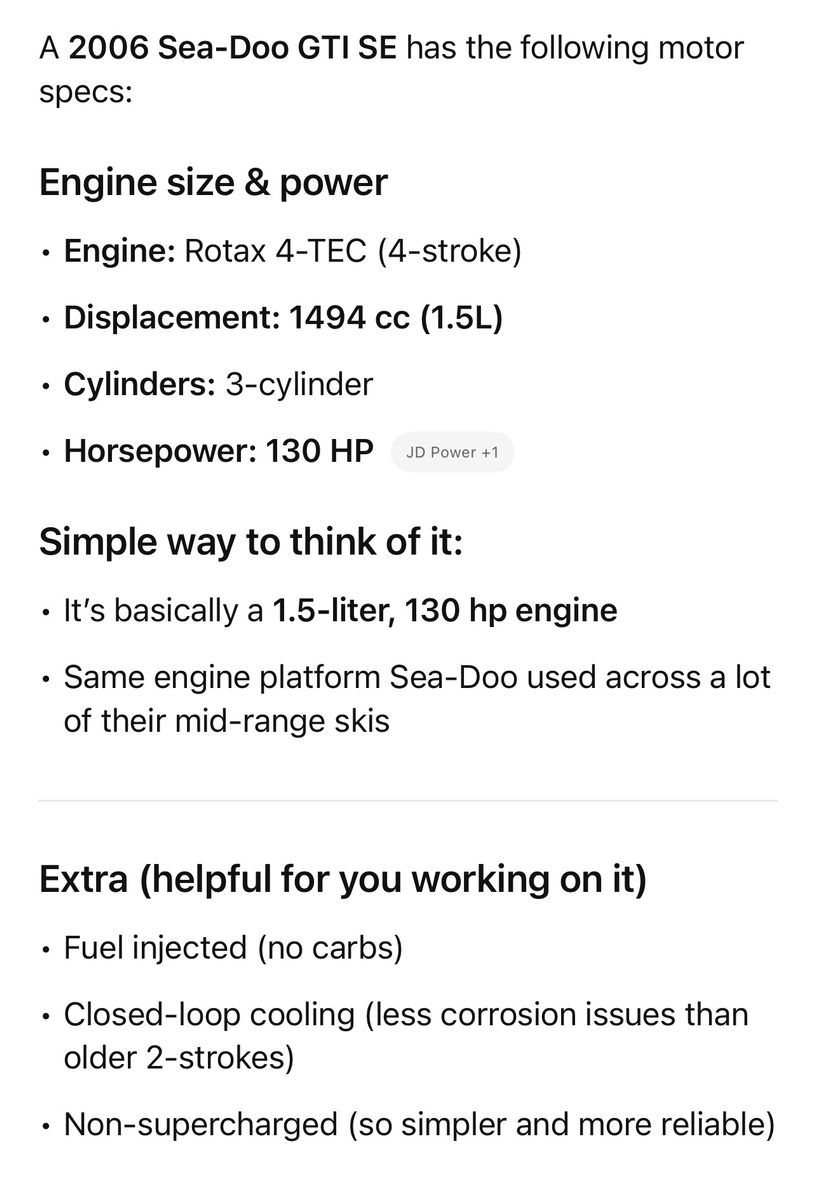The width and height of the screenshot is (816, 1200).
Task: Click the 'Simple way to think of it' heading
Action: click(x=251, y=541)
